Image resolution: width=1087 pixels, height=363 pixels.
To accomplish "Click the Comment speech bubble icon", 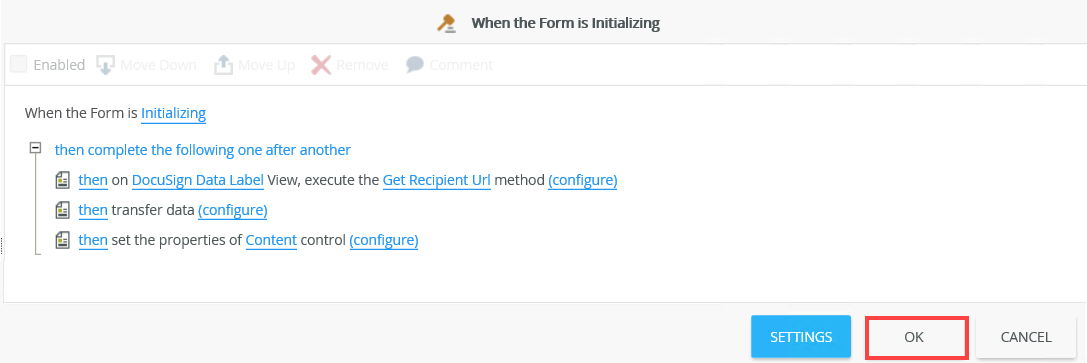I will click(415, 64).
